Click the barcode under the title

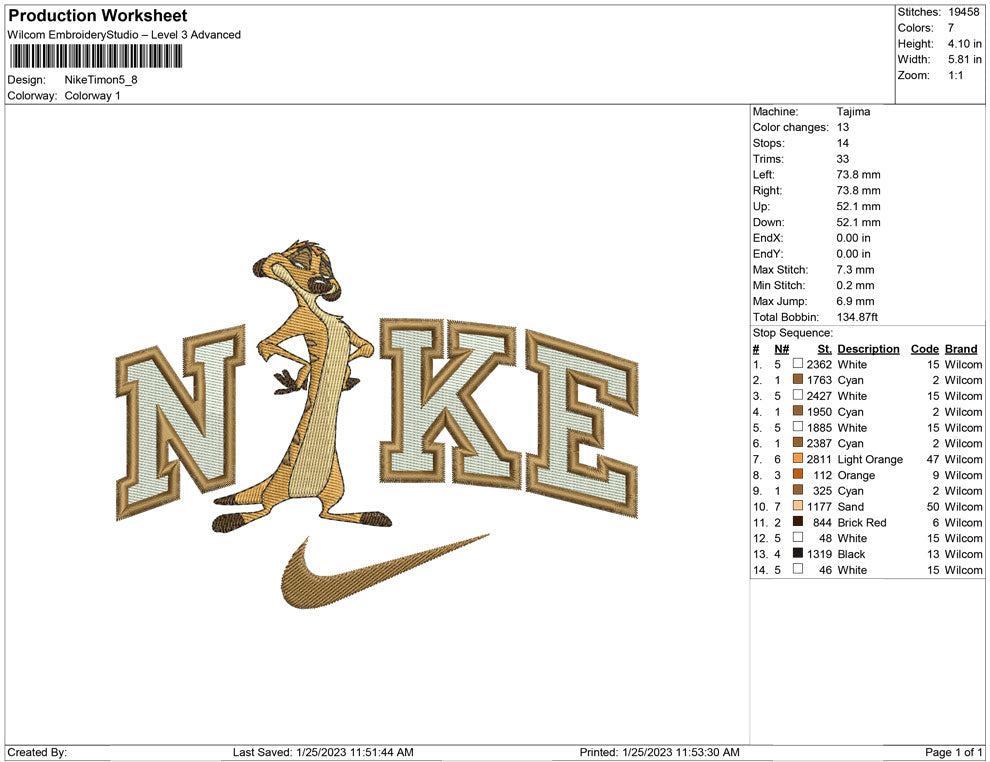pyautogui.click(x=96, y=57)
